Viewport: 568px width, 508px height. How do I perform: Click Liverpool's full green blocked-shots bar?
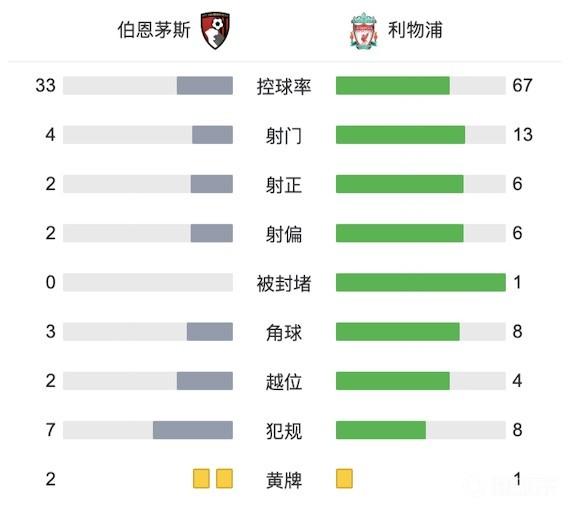[x=421, y=282]
